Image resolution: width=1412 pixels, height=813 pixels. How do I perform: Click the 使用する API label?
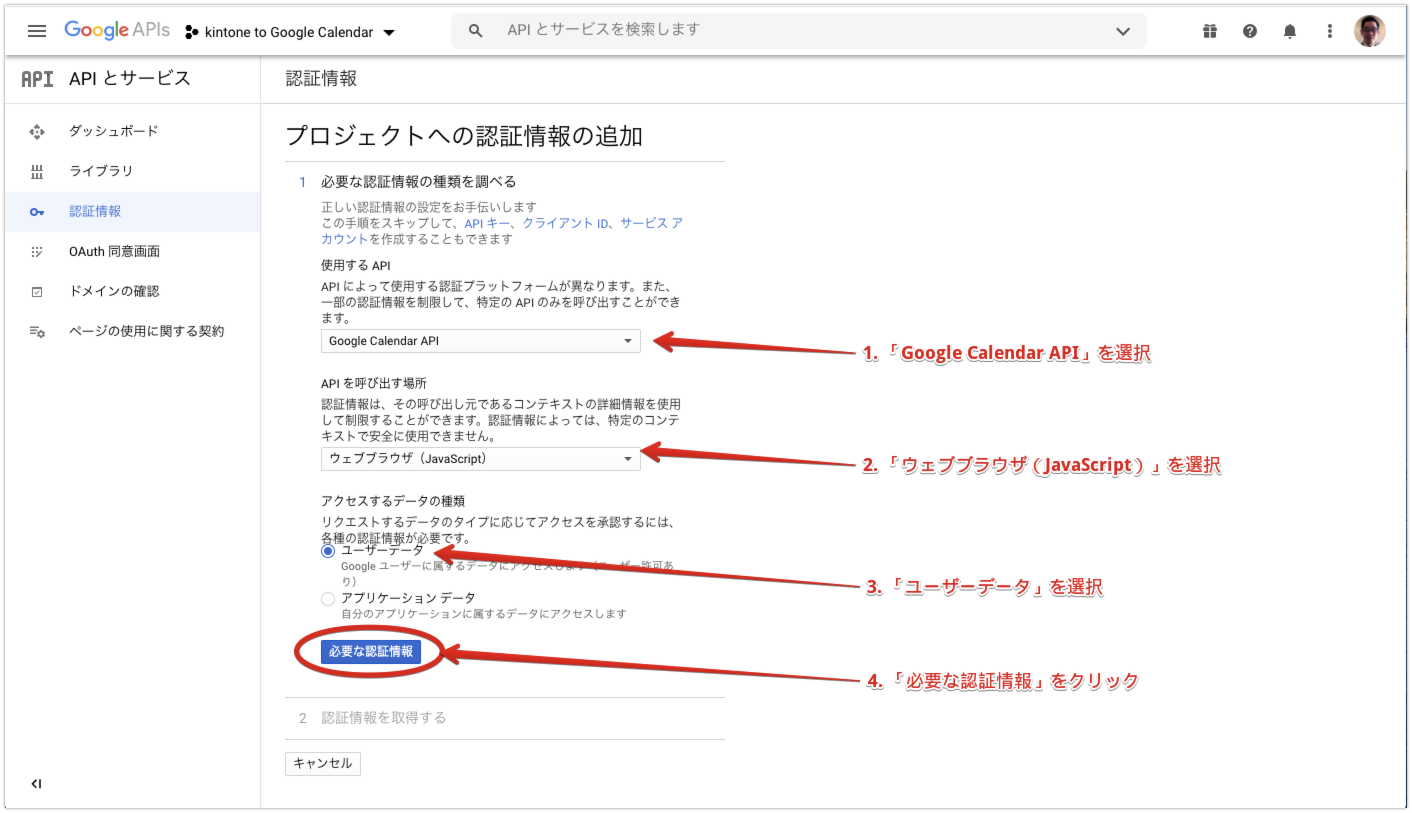click(355, 265)
